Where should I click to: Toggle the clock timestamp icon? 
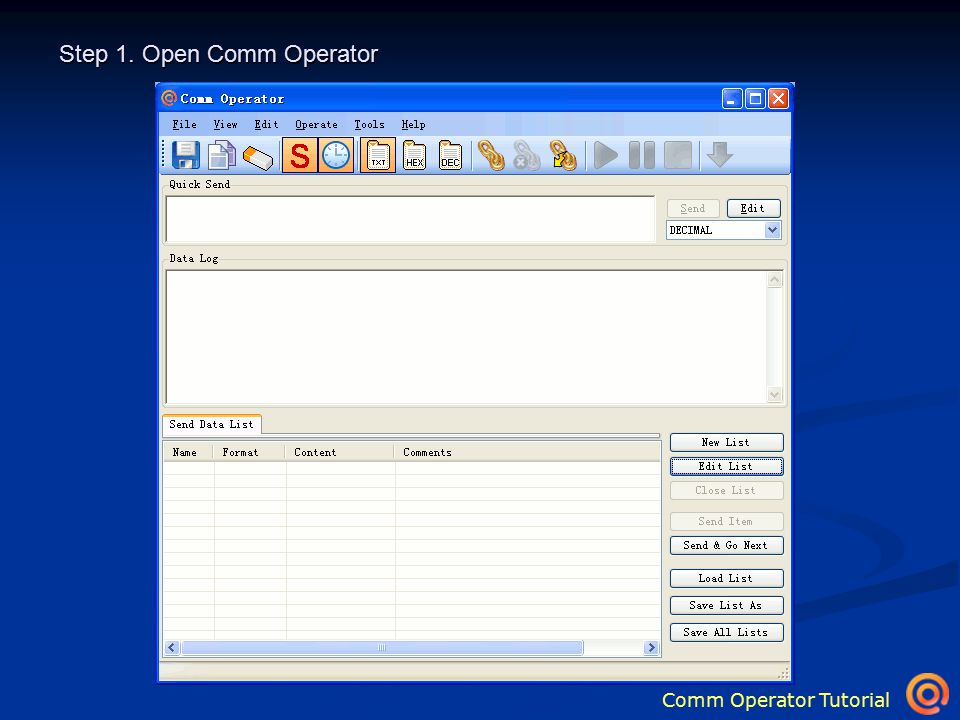(336, 156)
